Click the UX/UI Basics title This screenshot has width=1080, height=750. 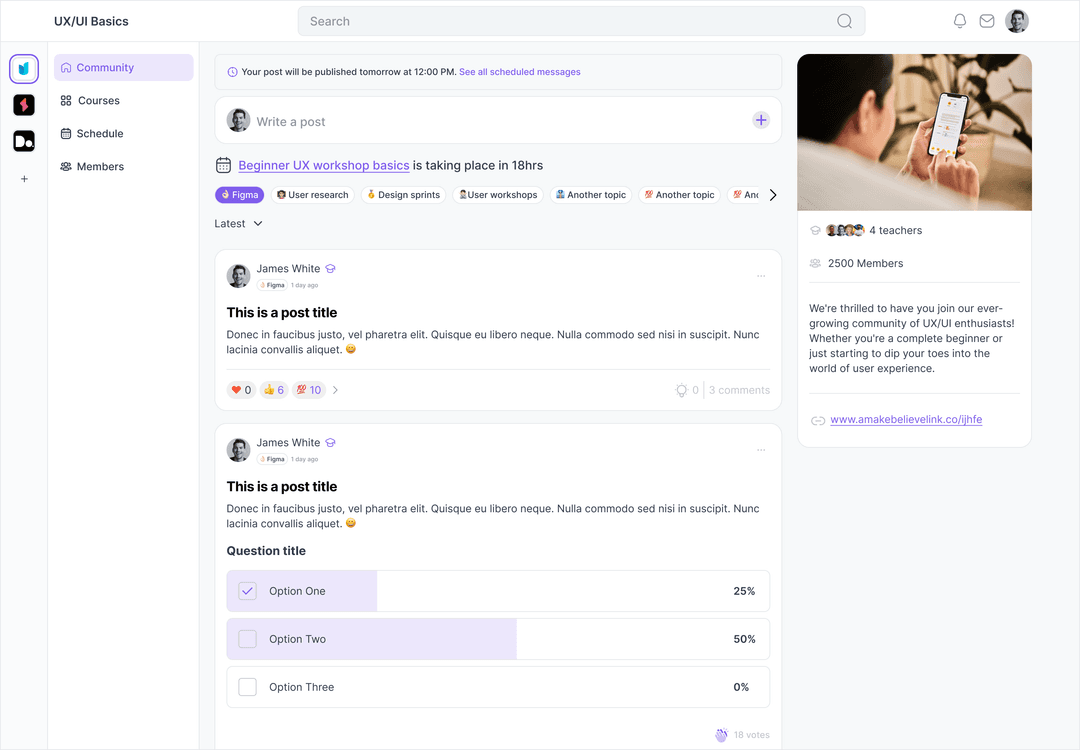[x=92, y=21]
